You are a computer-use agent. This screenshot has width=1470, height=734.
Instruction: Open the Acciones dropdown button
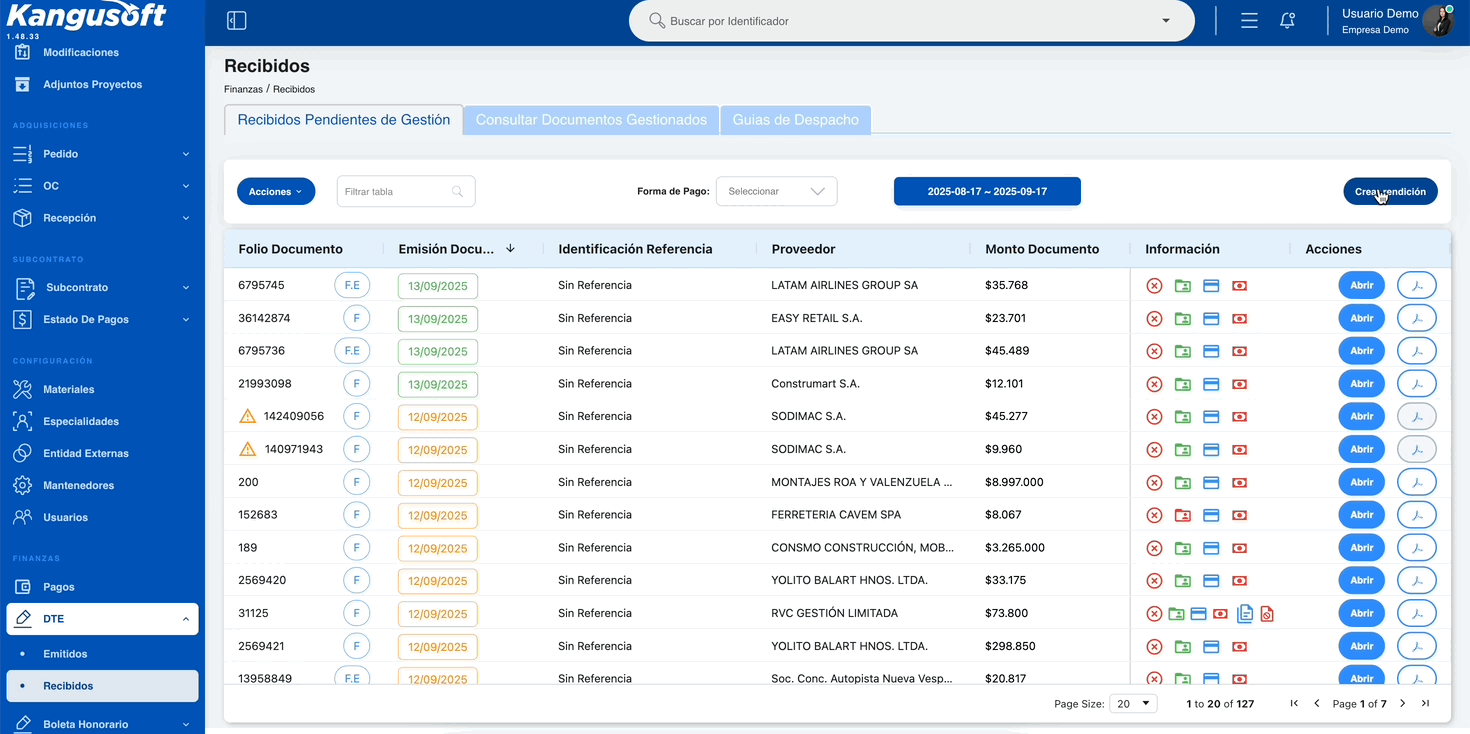[x=276, y=191]
